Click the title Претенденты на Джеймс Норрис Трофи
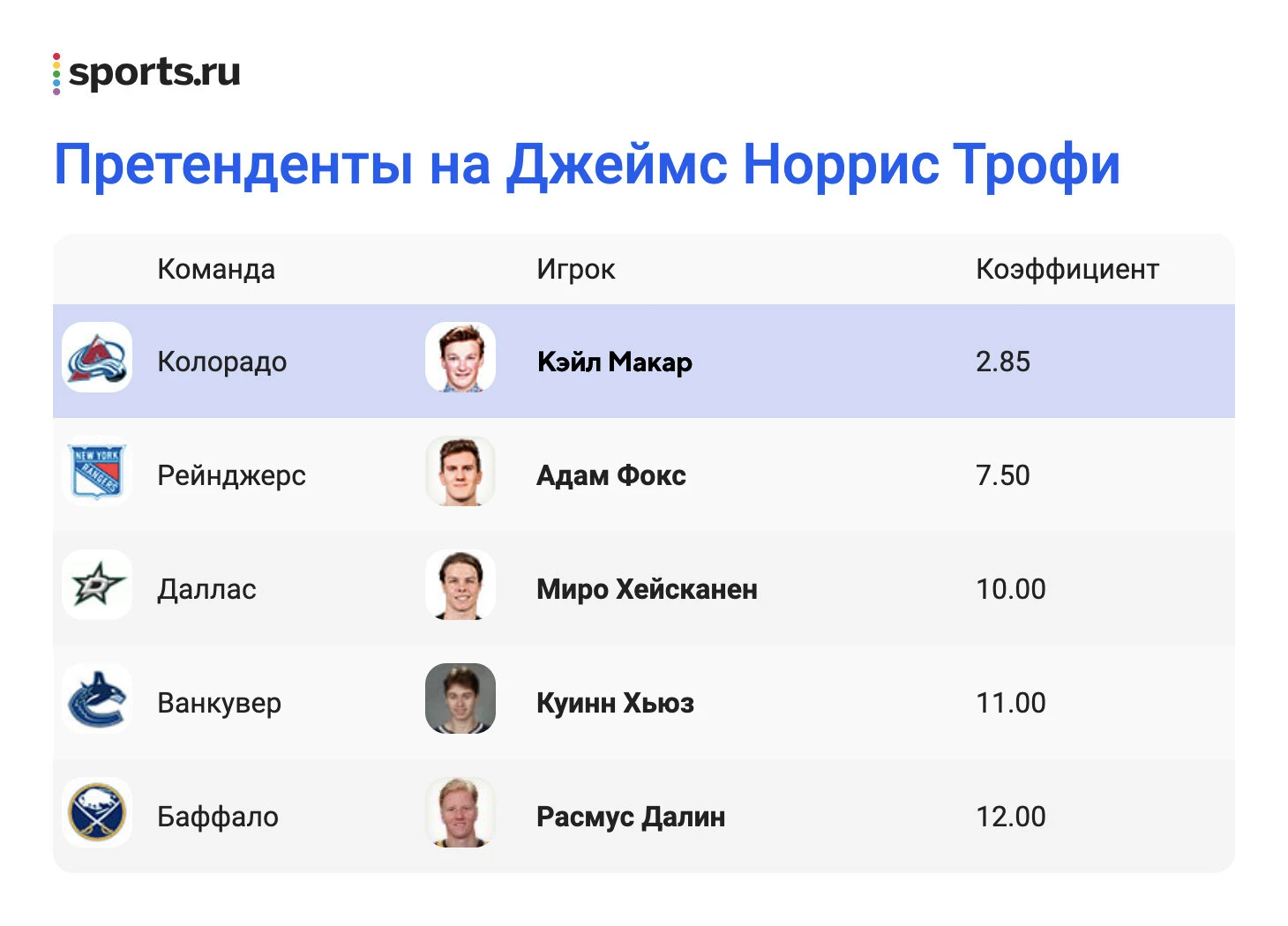The width and height of the screenshot is (1288, 926). 588,165
